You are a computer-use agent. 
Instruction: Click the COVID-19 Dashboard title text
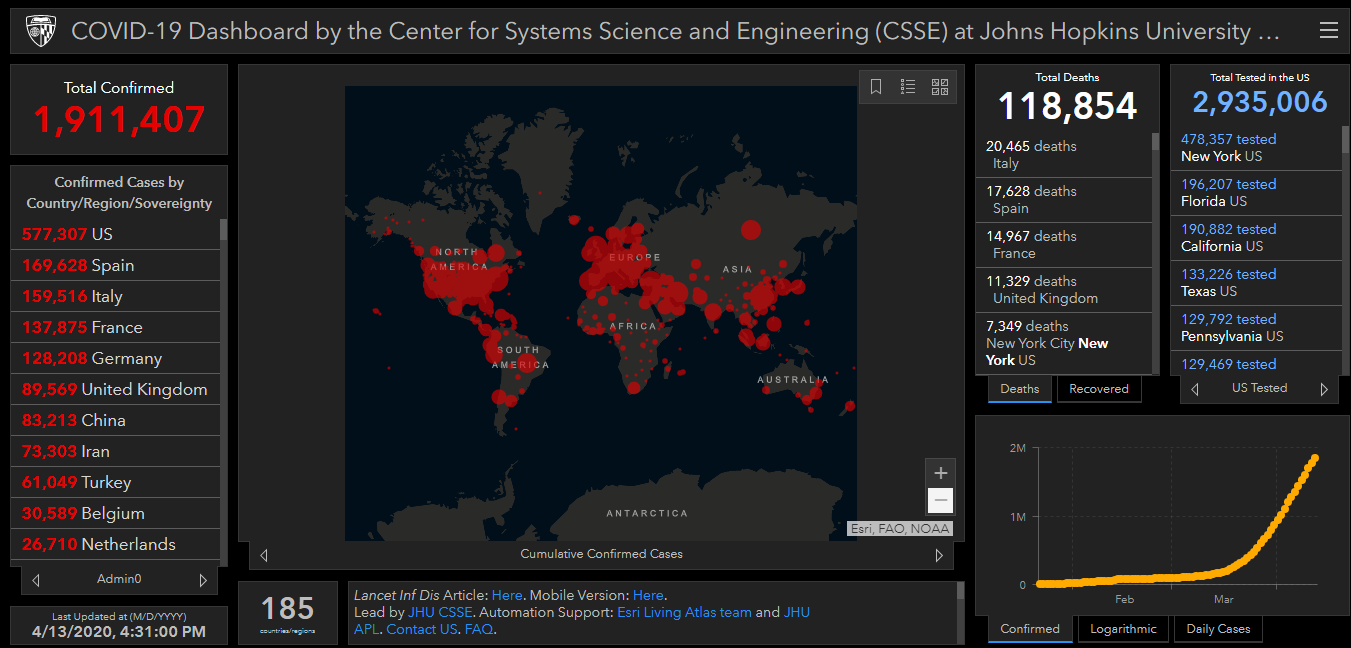point(676,31)
